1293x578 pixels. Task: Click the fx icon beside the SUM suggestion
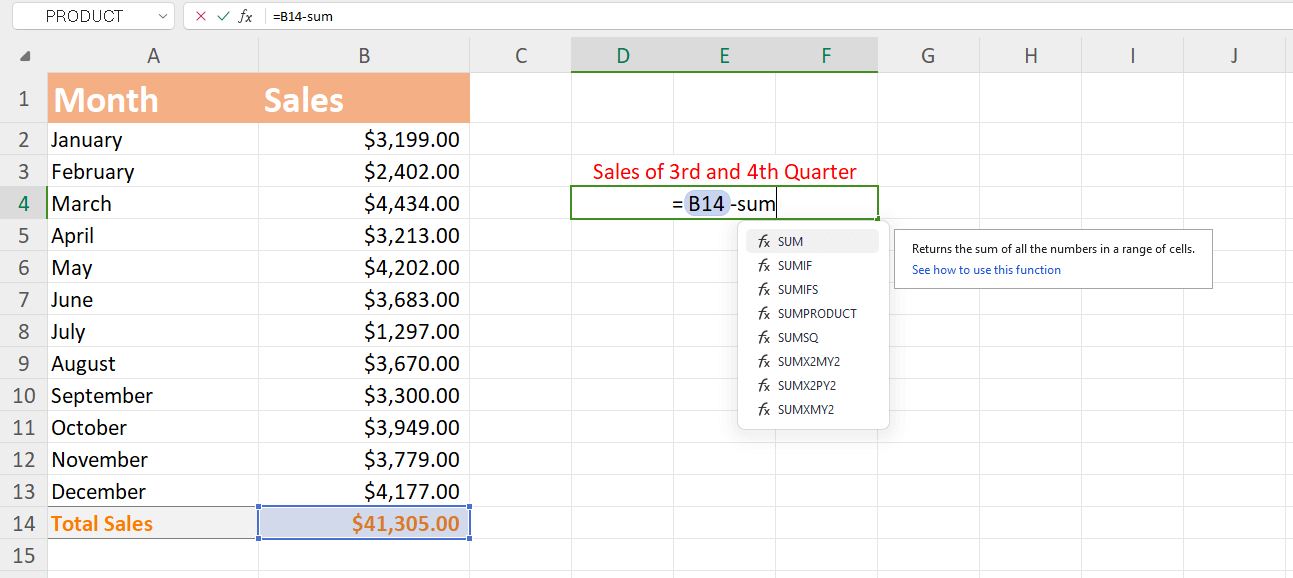[763, 241]
